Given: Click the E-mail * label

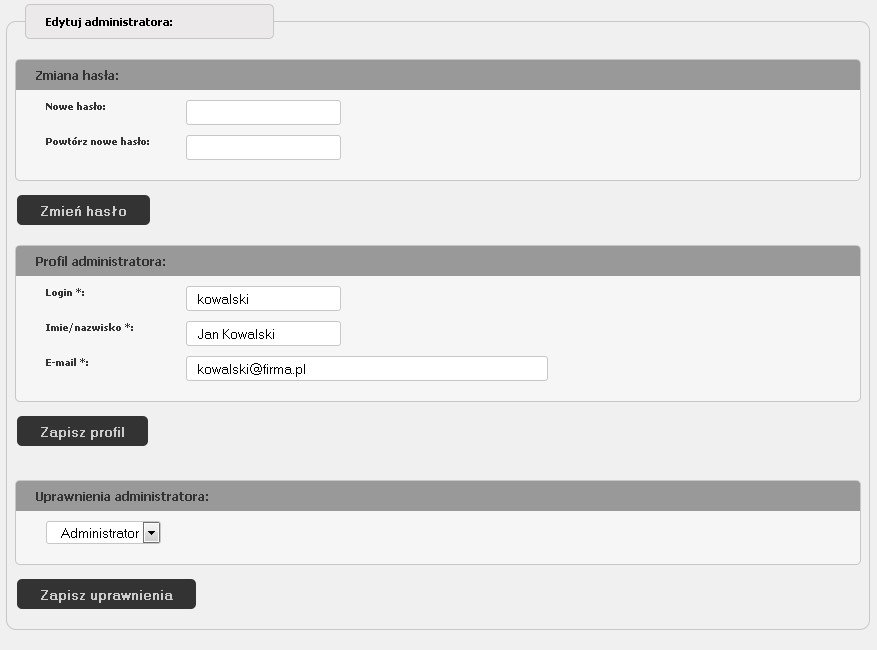Looking at the screenshot, I should tap(67, 362).
